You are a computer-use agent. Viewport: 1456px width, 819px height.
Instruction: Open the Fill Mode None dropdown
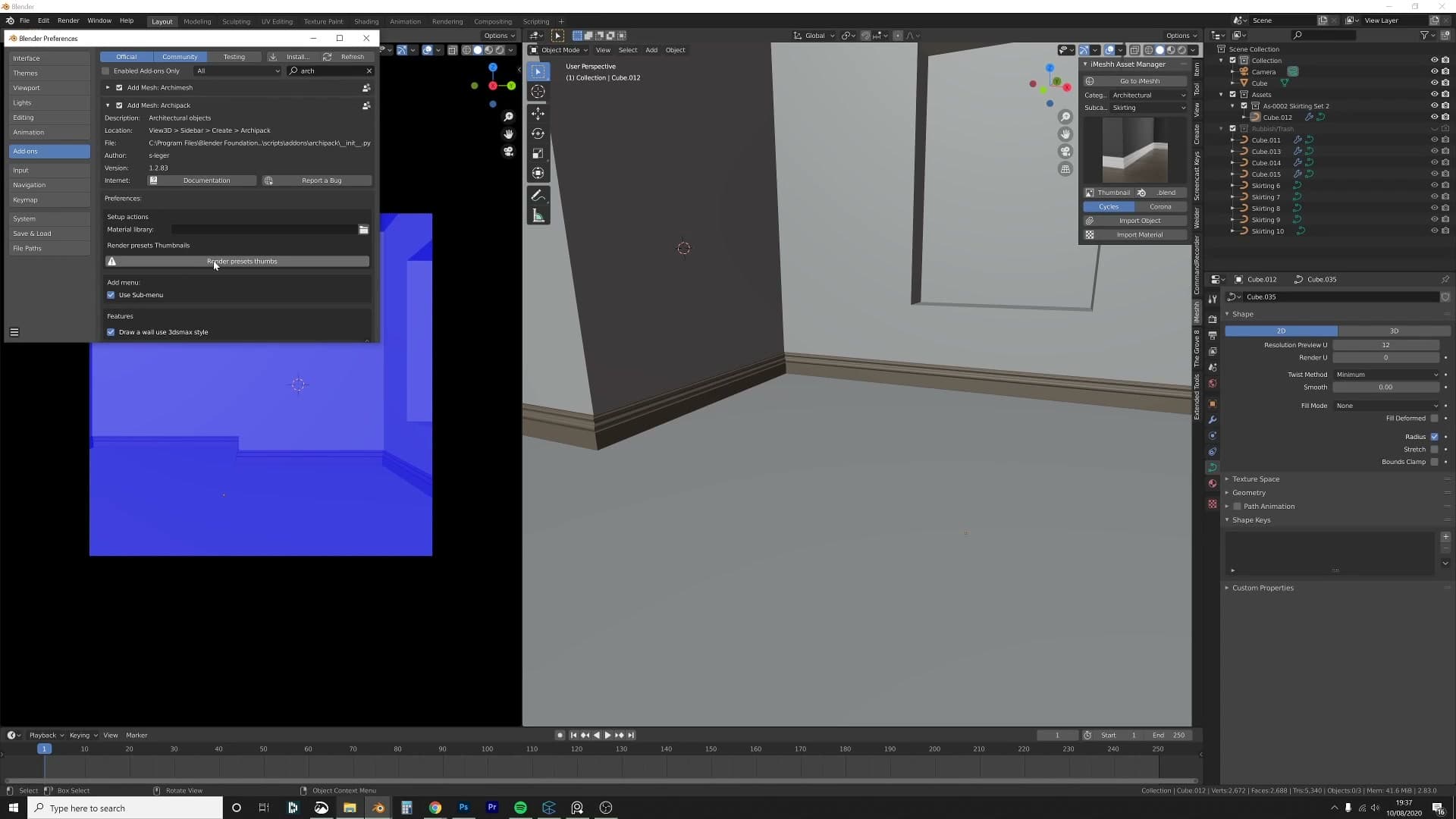tap(1386, 406)
